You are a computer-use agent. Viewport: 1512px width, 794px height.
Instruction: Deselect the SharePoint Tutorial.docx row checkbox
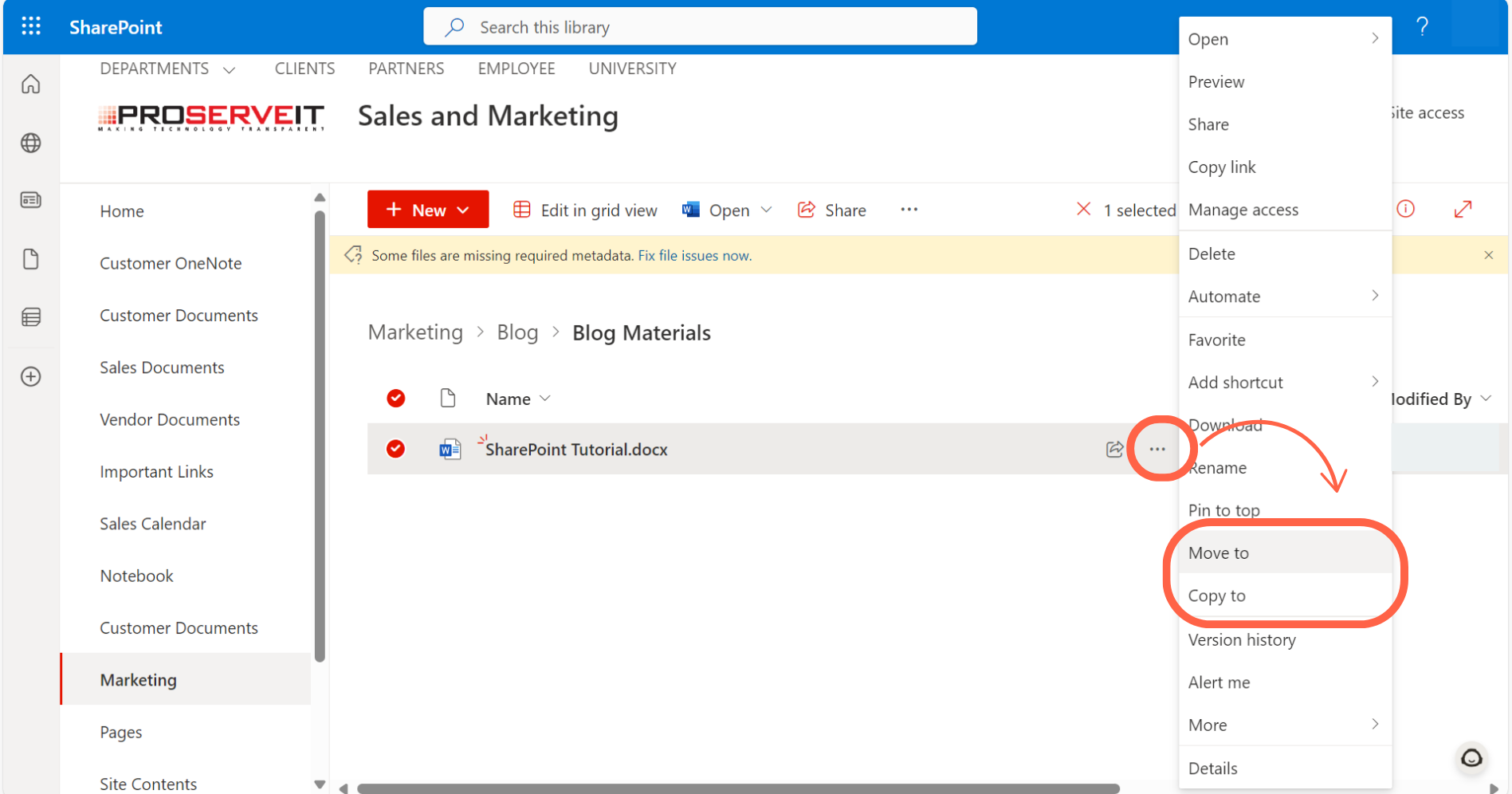tap(395, 449)
